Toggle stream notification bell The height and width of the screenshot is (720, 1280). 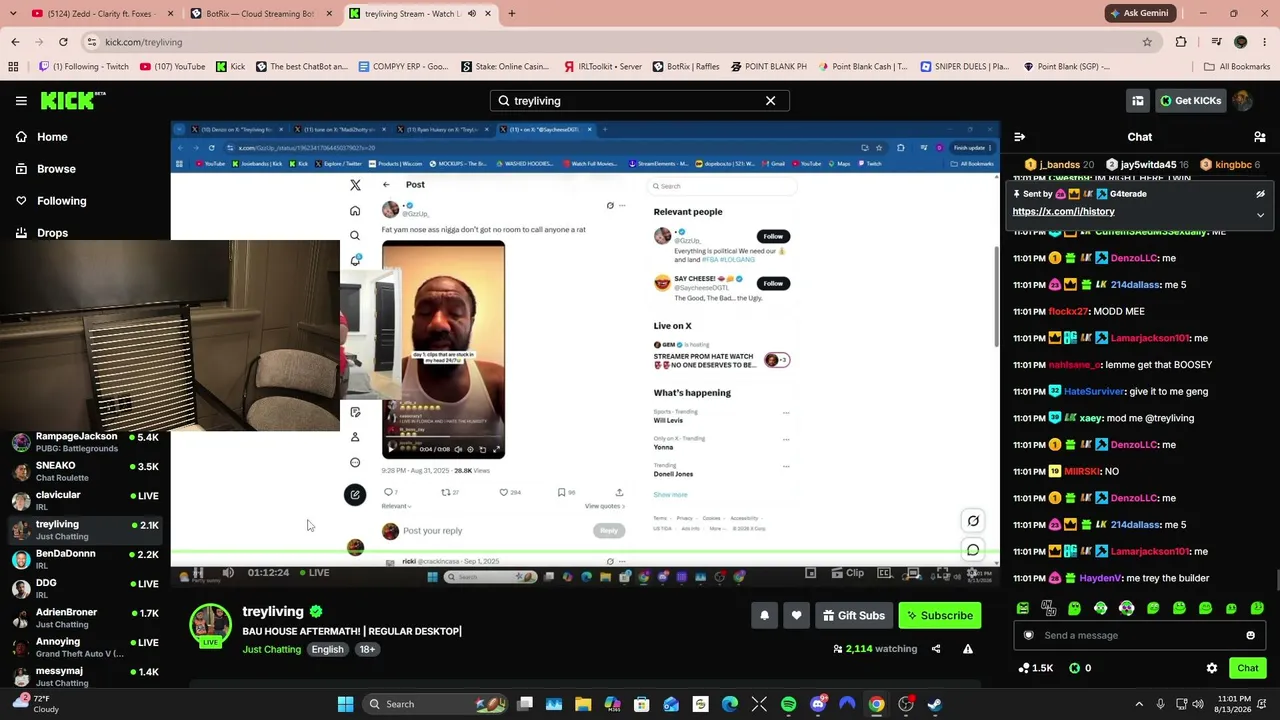pos(764,616)
